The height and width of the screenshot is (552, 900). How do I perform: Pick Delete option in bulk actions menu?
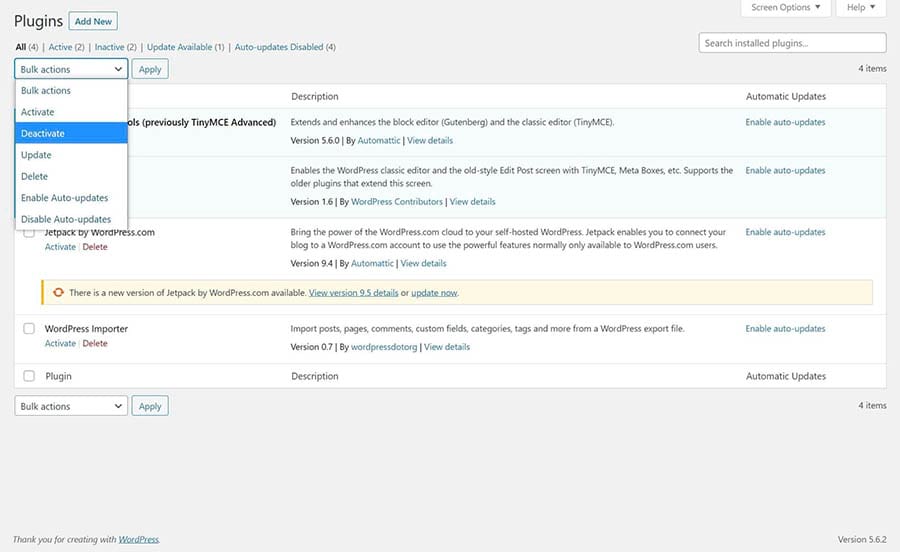[34, 176]
